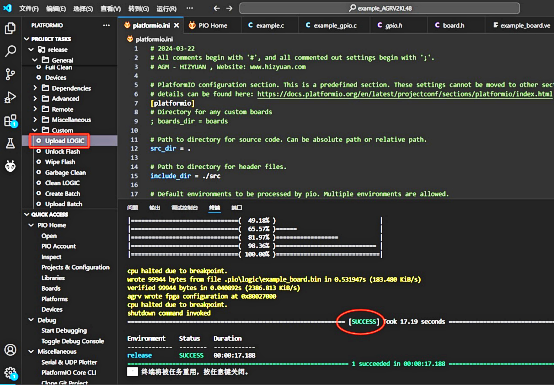Open the Accounts menu icon
This screenshot has width=554, height=386.
[10, 350]
